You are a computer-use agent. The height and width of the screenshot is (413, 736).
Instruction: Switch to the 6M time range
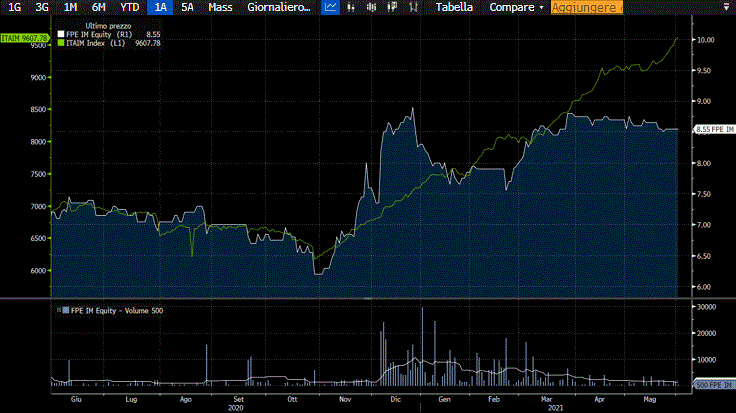click(x=98, y=7)
